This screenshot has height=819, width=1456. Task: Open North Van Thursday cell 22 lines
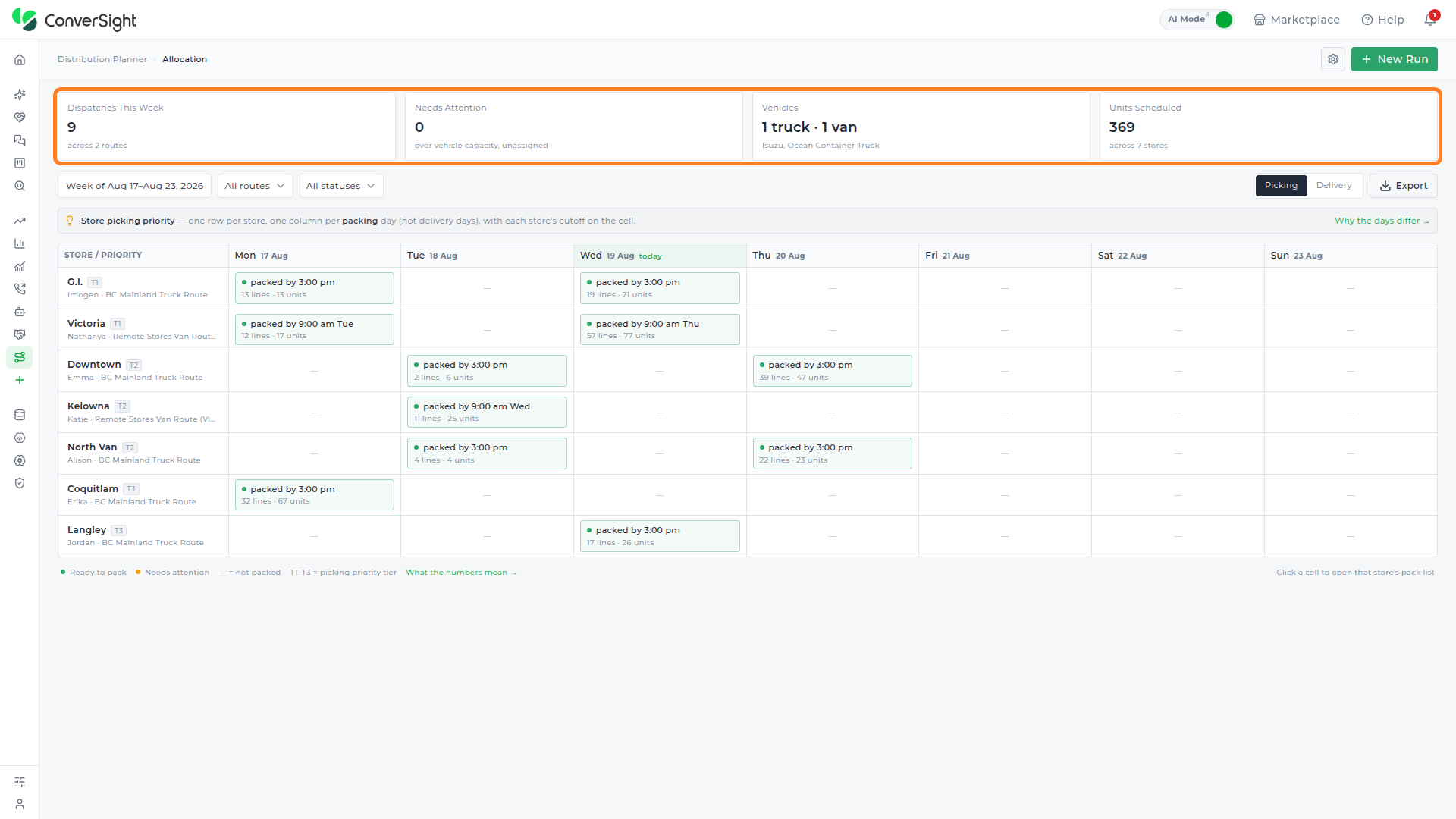point(832,453)
